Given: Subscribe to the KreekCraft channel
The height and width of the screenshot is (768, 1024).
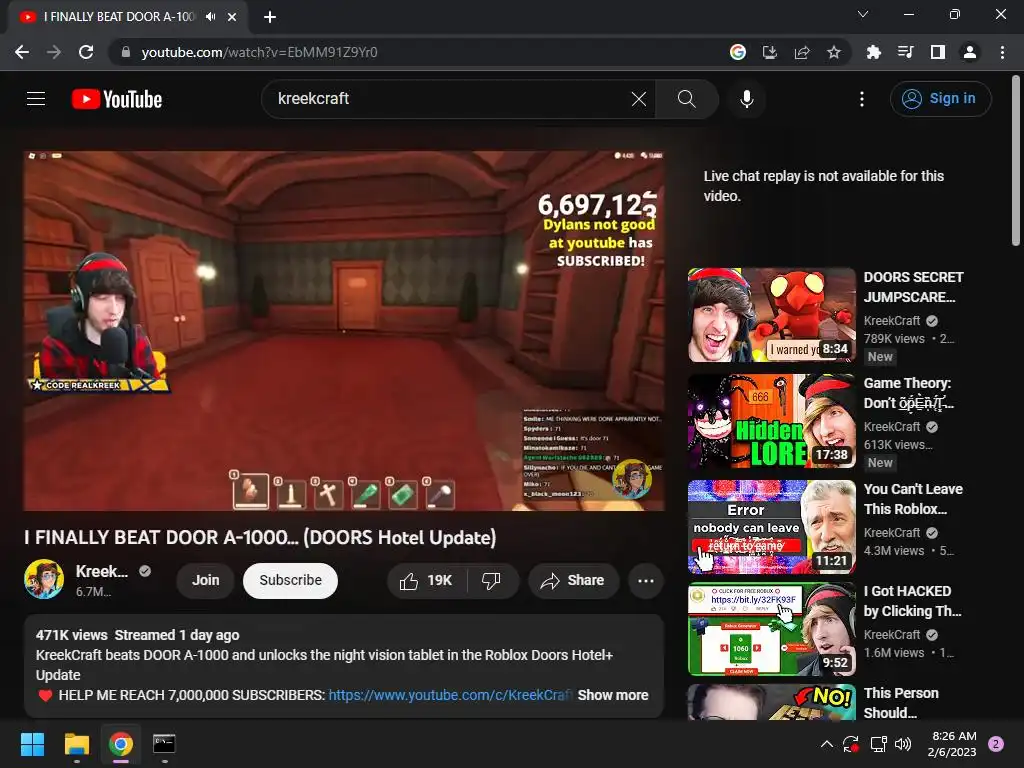Looking at the screenshot, I should (x=290, y=580).
